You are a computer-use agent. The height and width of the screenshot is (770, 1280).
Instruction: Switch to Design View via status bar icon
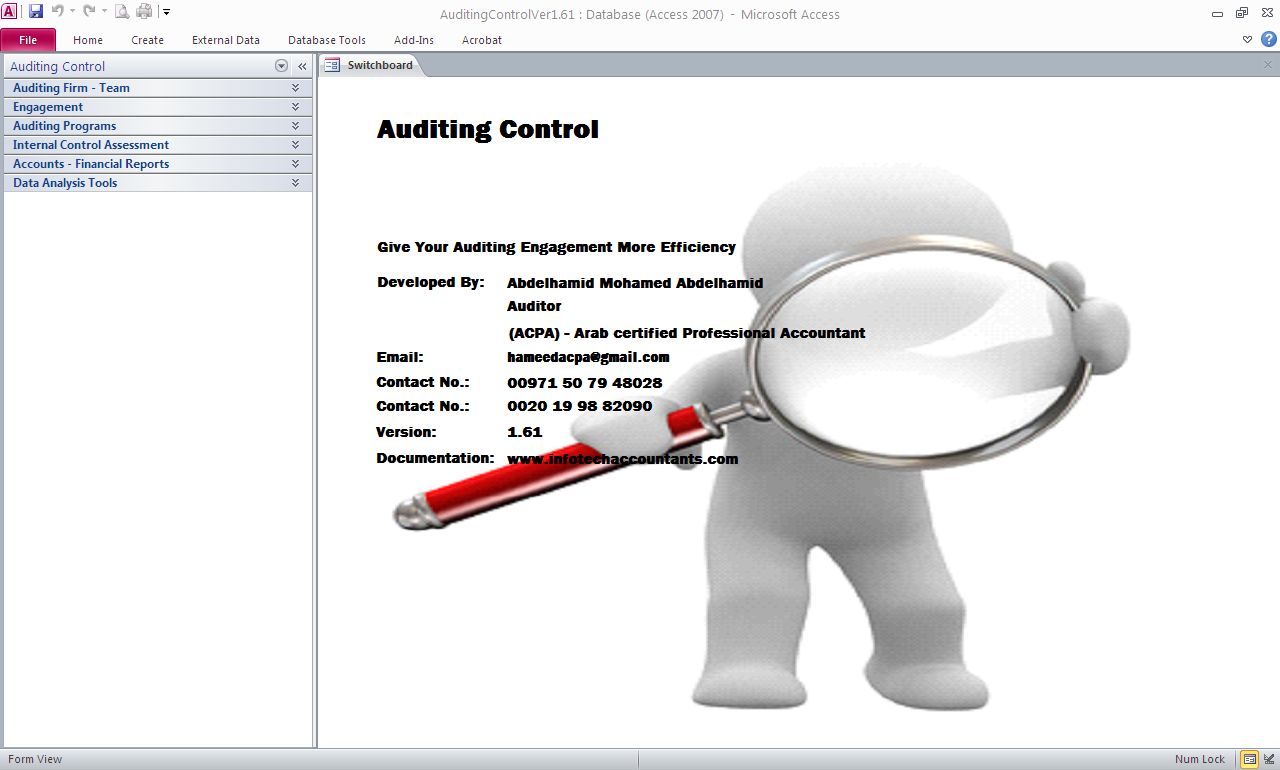point(1270,759)
